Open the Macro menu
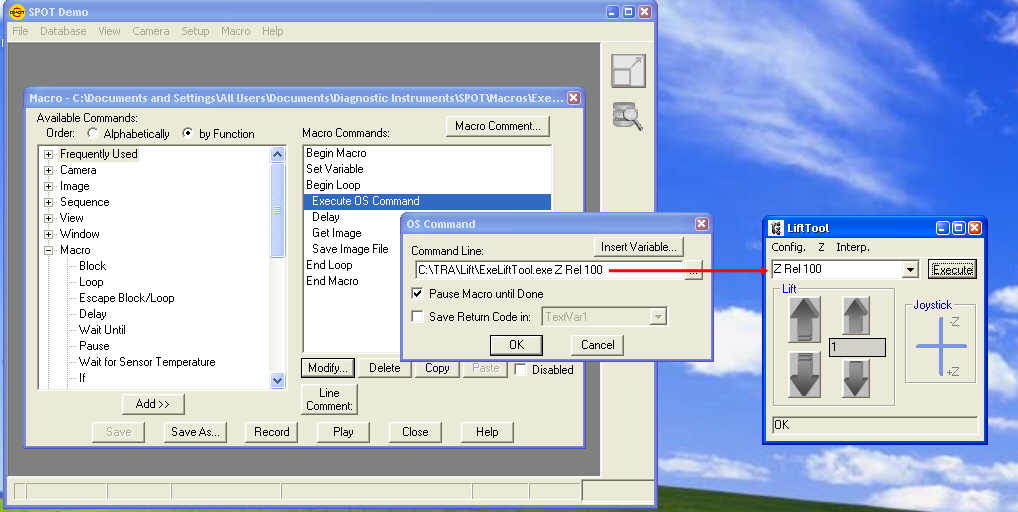The image size is (1018, 512). 235,31
